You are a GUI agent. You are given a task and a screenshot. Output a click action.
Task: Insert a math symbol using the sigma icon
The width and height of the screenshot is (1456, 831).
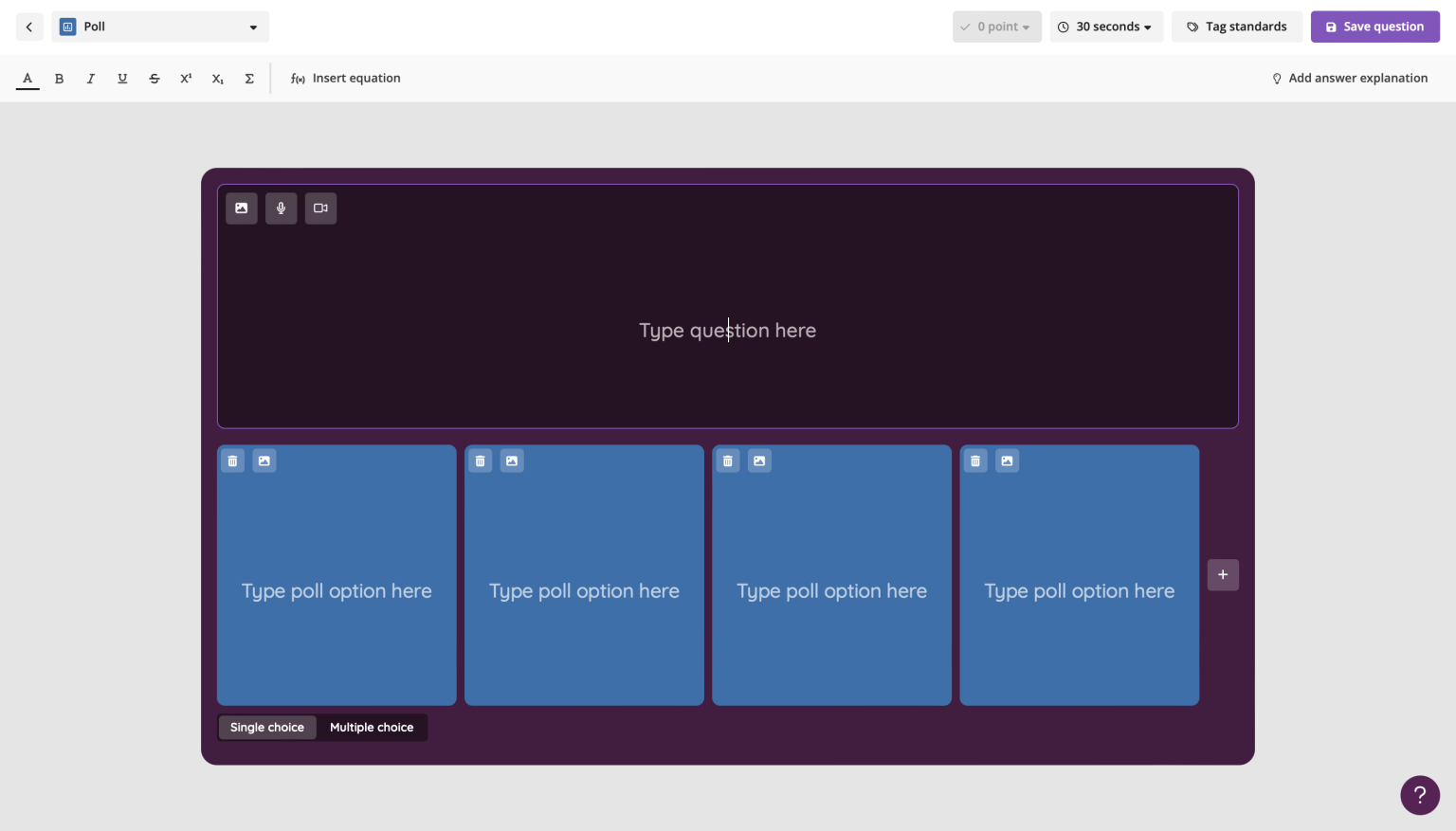click(248, 79)
